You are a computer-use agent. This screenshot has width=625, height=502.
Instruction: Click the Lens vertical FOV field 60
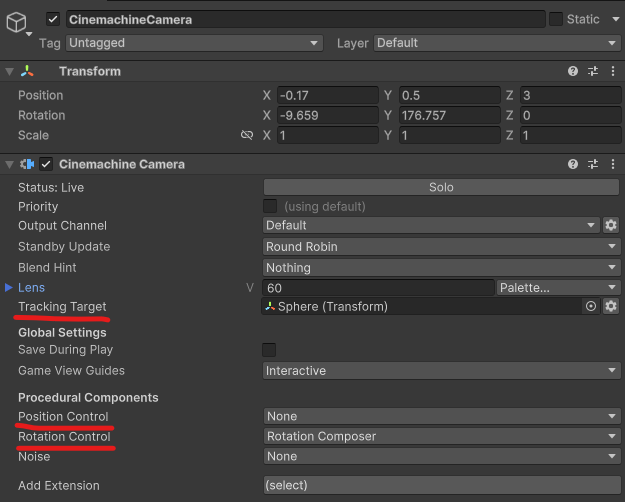pyautogui.click(x=378, y=287)
